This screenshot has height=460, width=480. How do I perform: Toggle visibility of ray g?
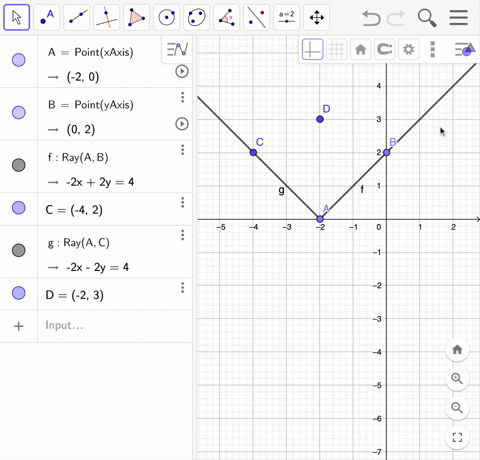19,250
